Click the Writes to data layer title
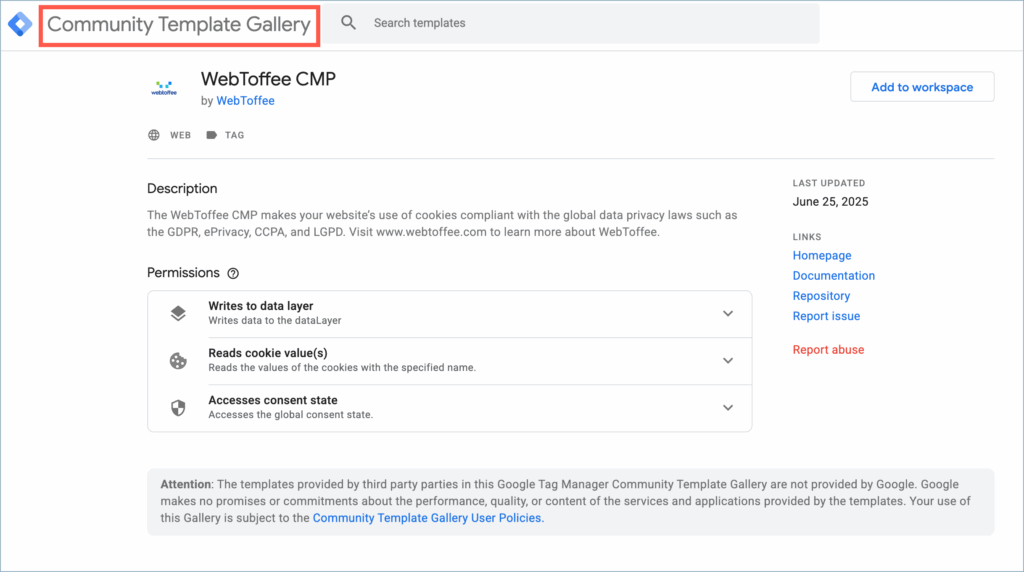Screen dimensions: 1024x572 pos(261,306)
